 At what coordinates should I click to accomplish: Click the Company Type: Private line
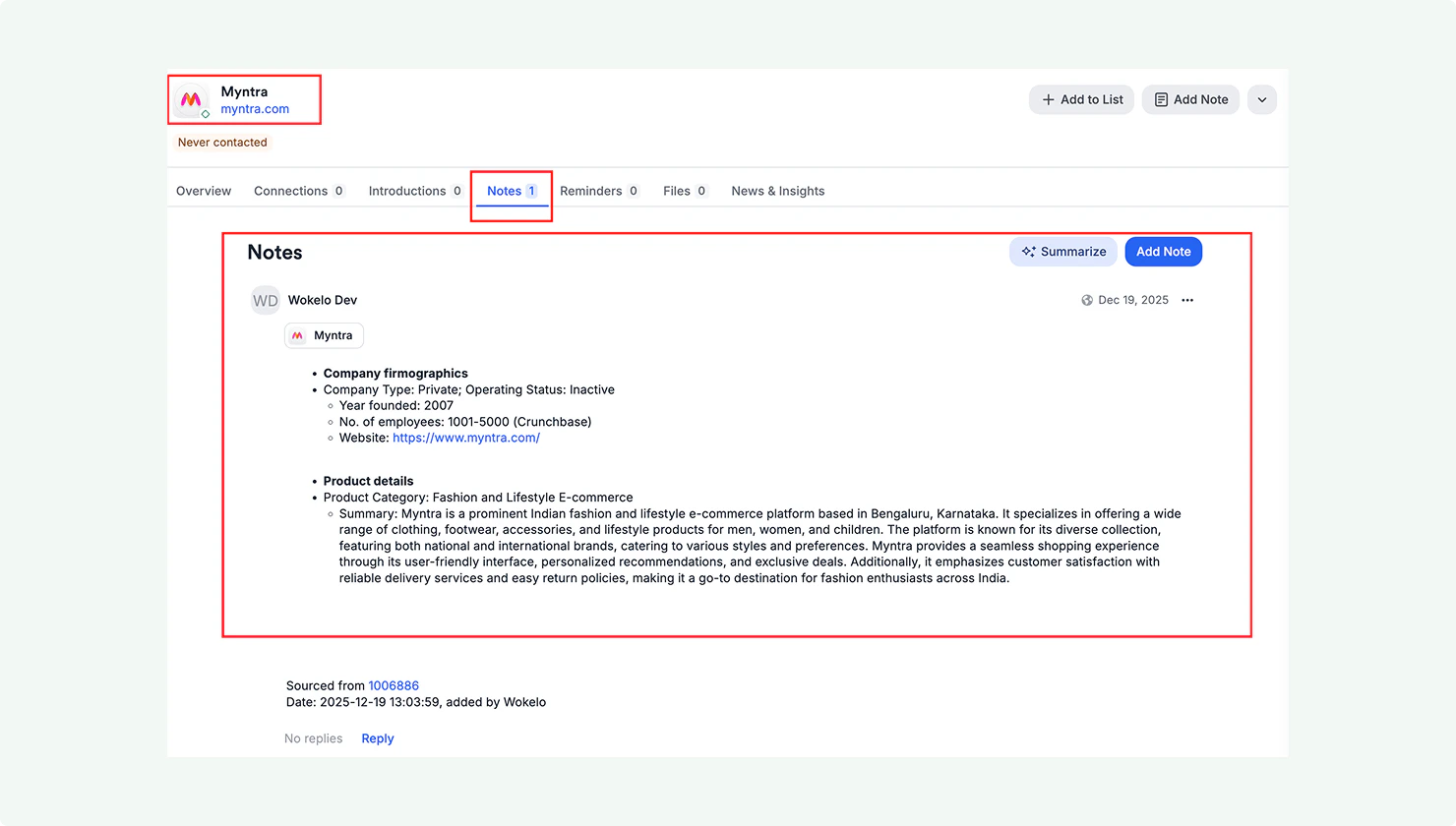coord(469,389)
